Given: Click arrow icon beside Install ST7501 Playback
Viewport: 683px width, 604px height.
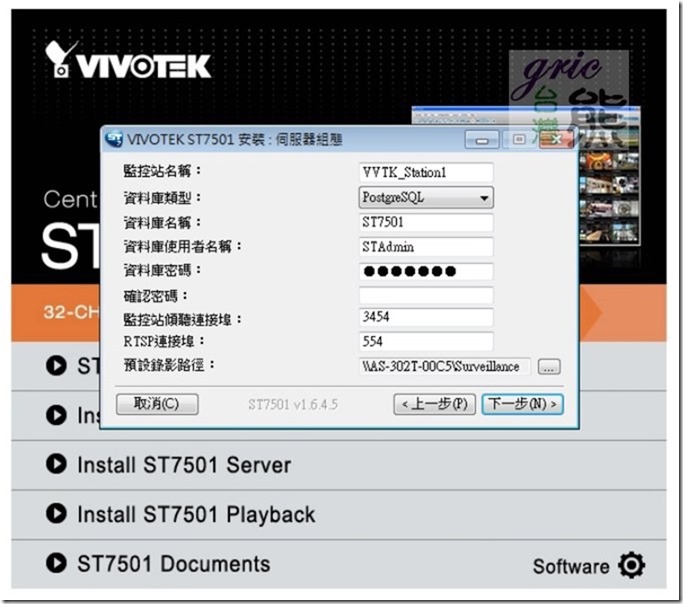Looking at the screenshot, I should (x=56, y=513).
